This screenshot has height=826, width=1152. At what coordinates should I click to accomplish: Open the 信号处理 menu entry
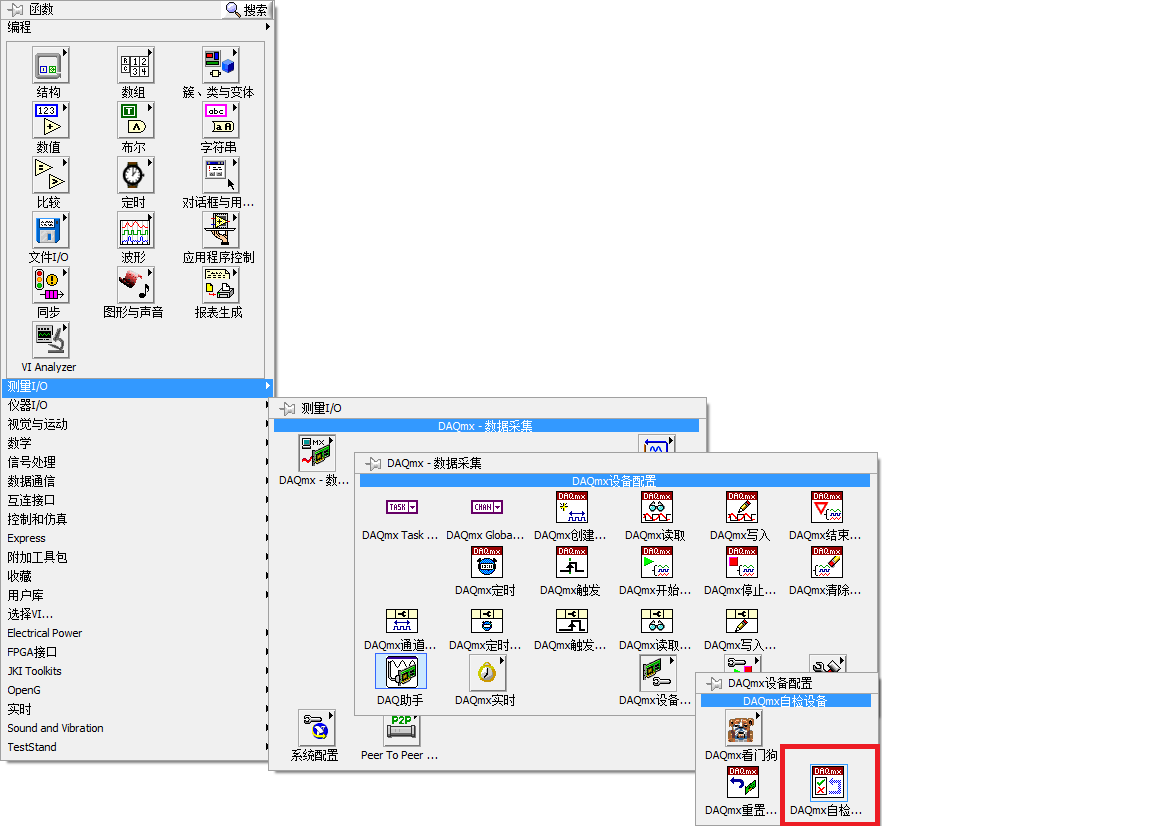pos(138,462)
